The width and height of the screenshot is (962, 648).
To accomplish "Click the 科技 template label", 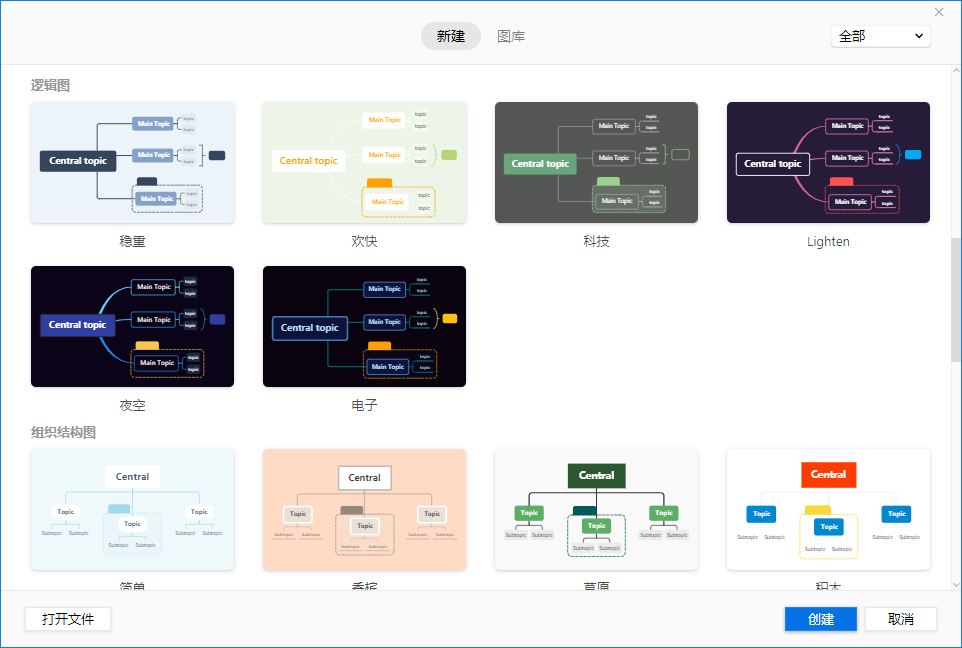I will pos(596,241).
